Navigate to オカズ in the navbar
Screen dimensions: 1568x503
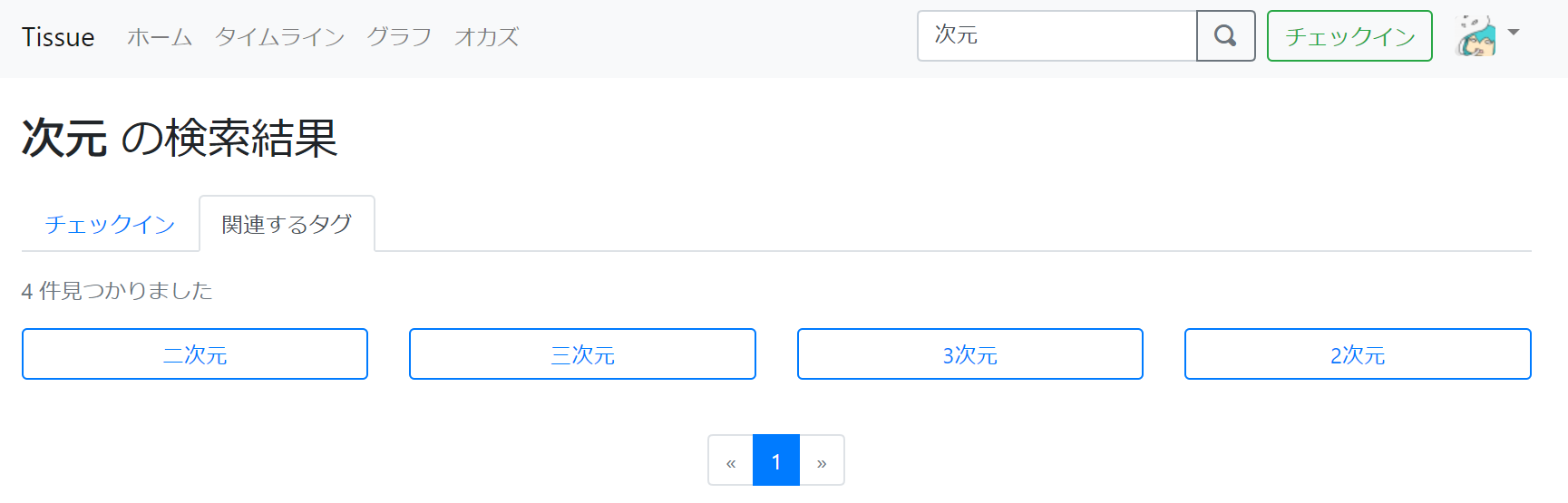[486, 37]
